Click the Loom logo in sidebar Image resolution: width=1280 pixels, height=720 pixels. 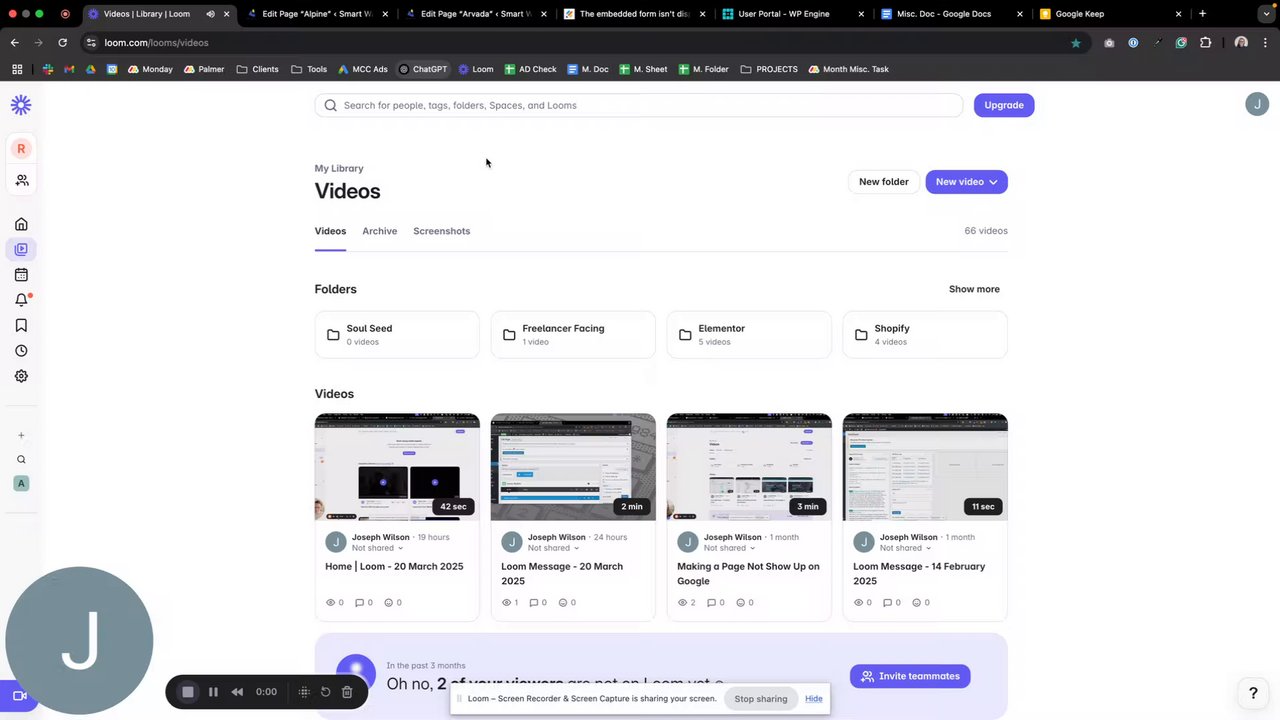21,105
